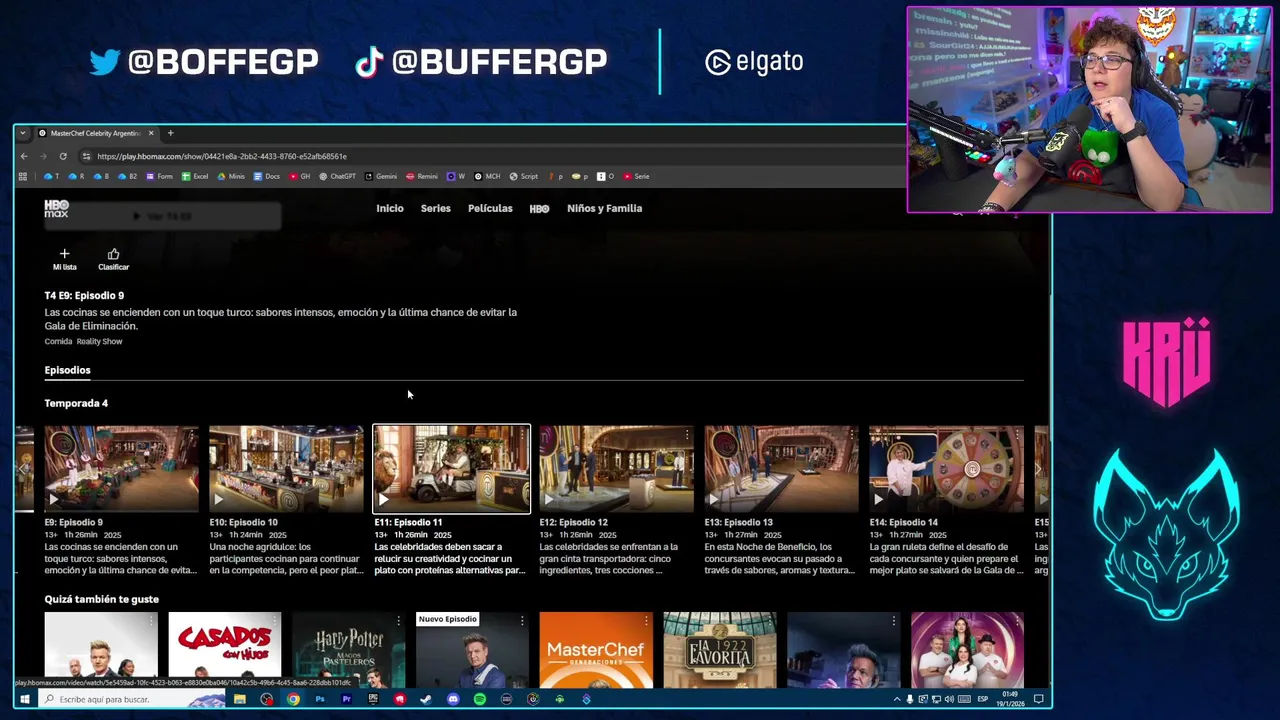Open the GH bookmark
1280x720 pixels.
tap(300, 176)
